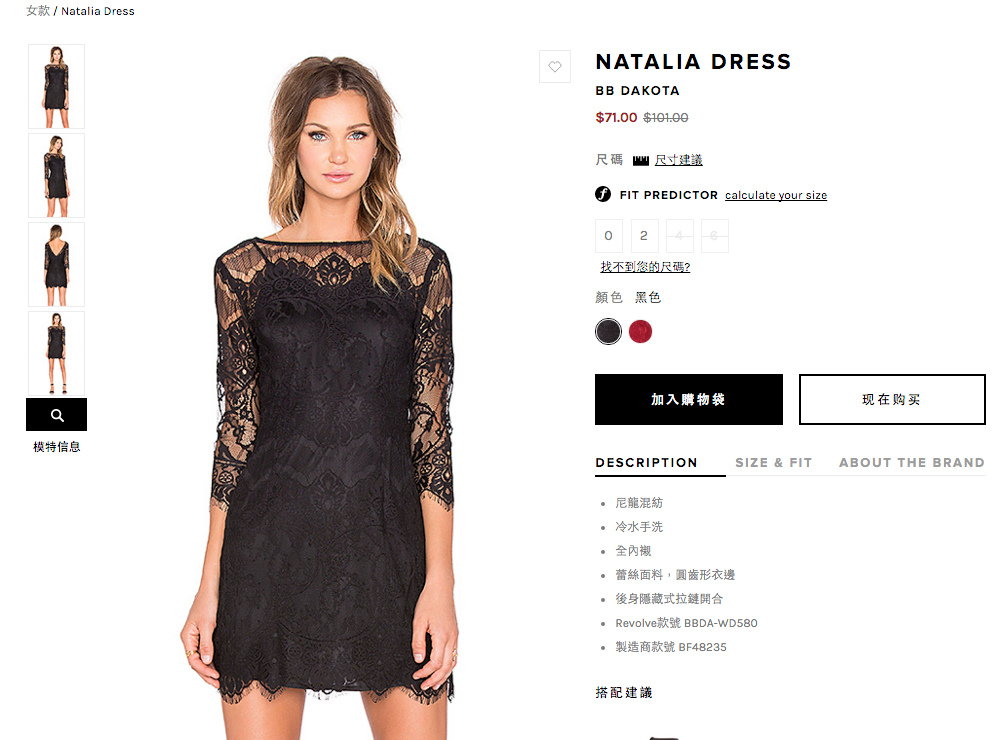This screenshot has height=740, width=997.
Task: Choose the black color swatch
Action: tap(608, 331)
